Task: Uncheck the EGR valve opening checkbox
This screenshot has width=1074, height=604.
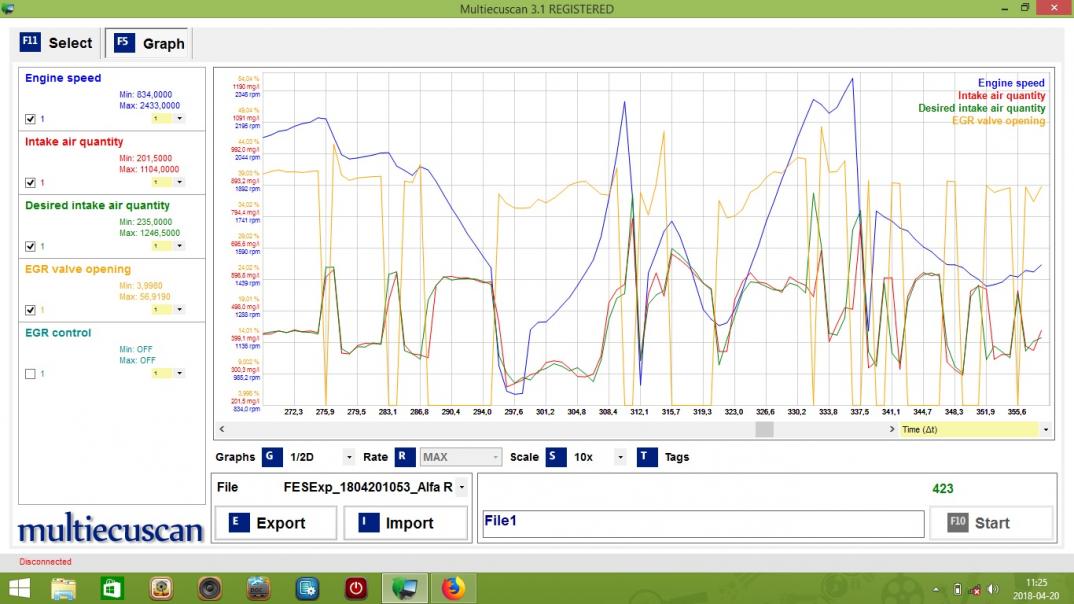Action: tap(30, 310)
